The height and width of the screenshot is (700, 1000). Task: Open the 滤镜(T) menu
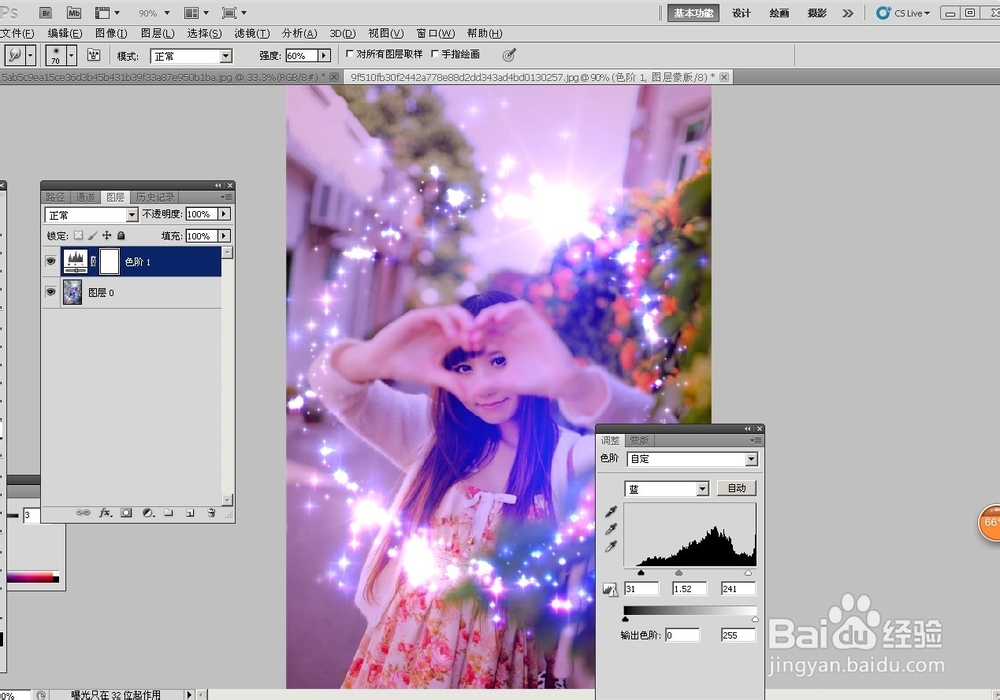tap(252, 33)
